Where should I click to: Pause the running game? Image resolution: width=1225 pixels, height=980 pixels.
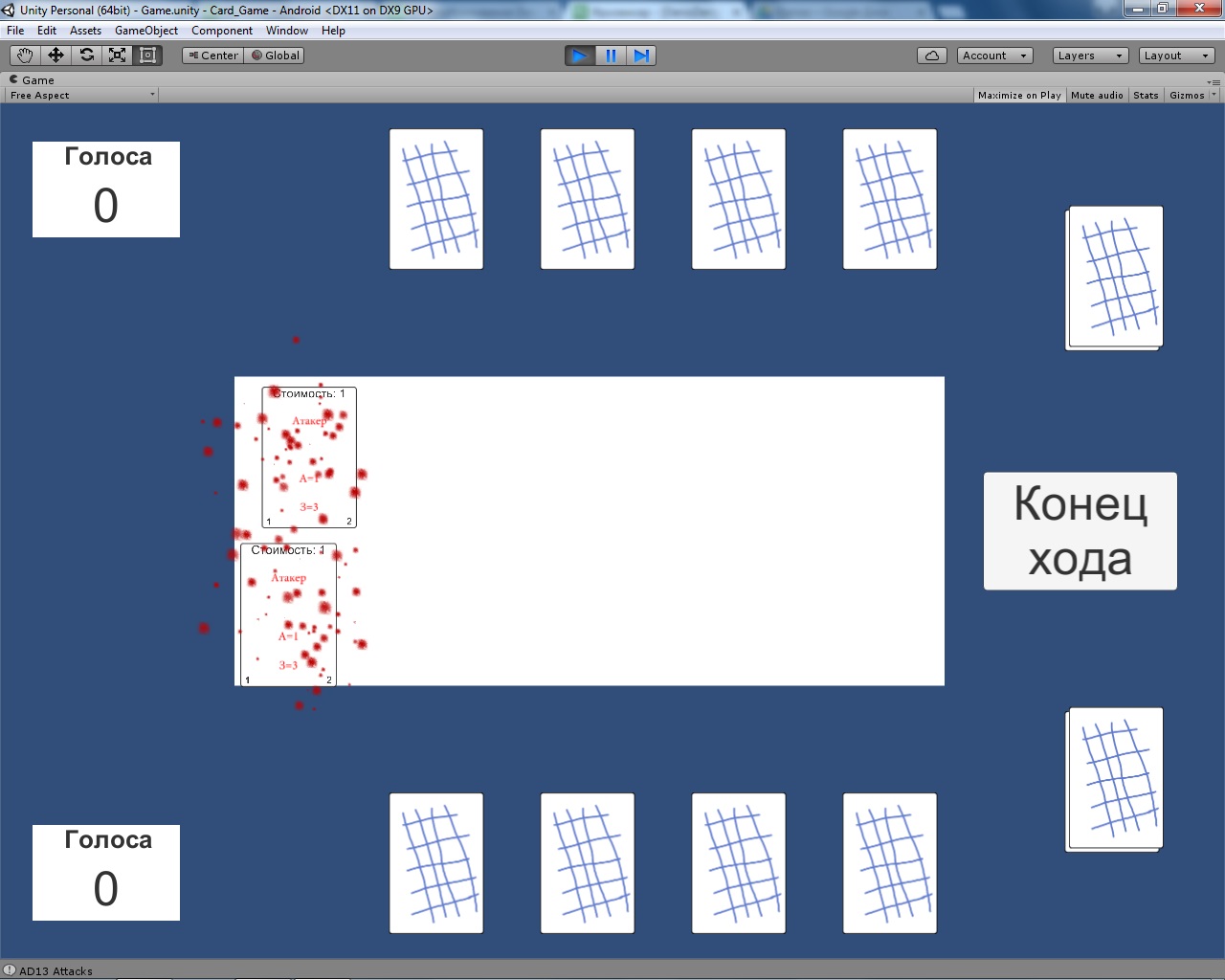[611, 56]
